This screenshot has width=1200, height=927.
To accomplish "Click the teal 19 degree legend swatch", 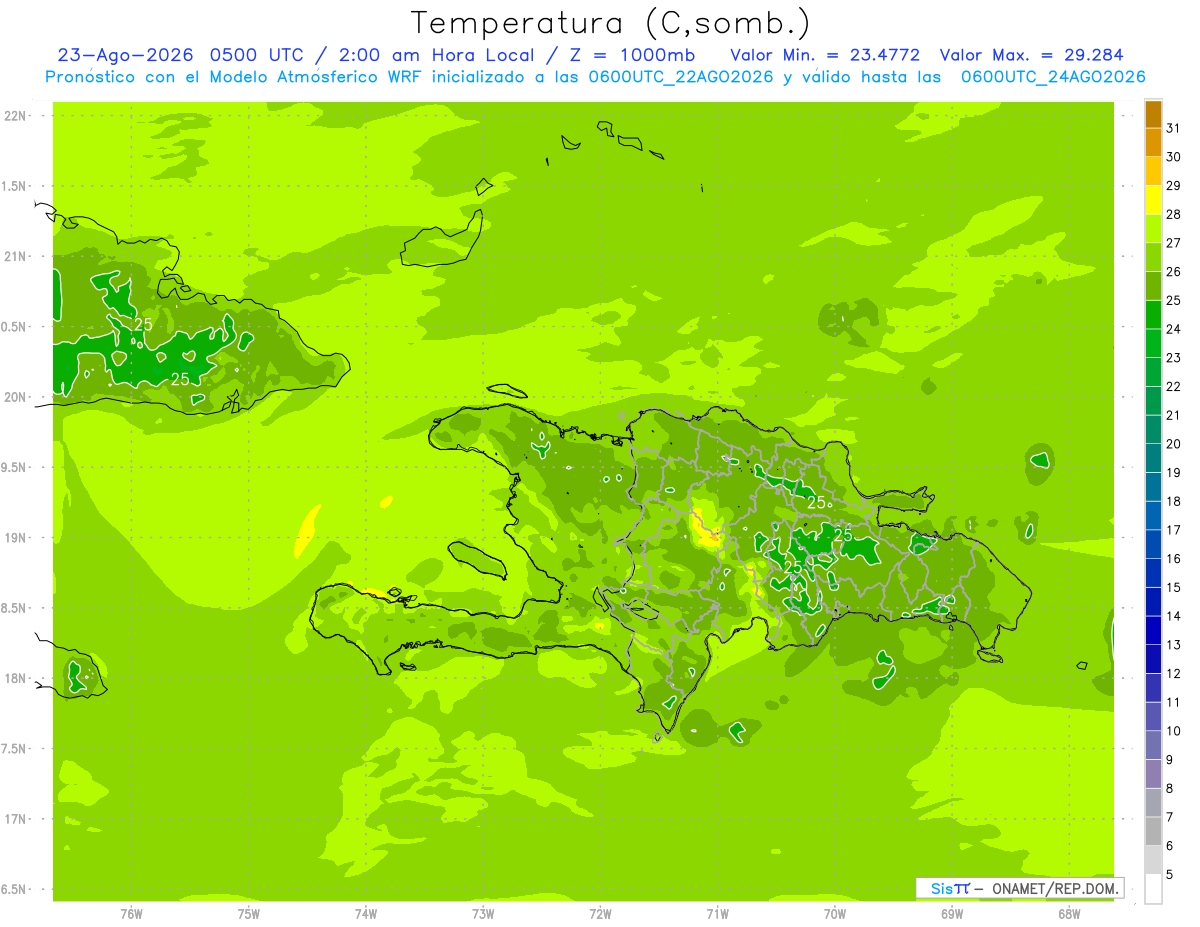I will (1153, 458).
